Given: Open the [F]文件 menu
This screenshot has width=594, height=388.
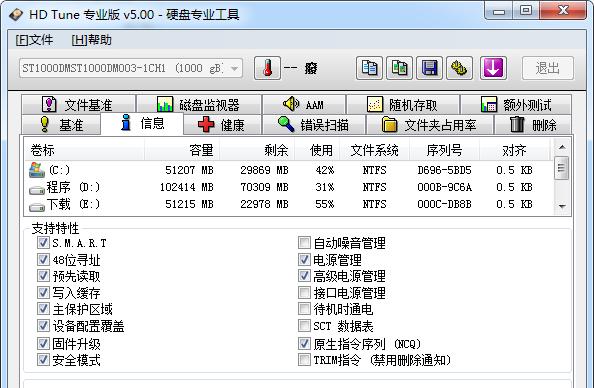Looking at the screenshot, I should [x=34, y=40].
